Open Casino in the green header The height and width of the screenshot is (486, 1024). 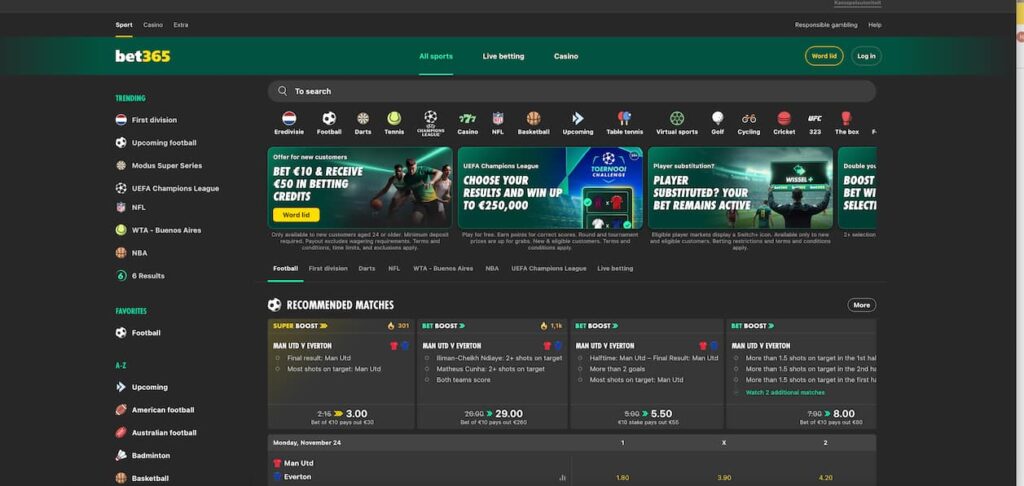tap(566, 56)
